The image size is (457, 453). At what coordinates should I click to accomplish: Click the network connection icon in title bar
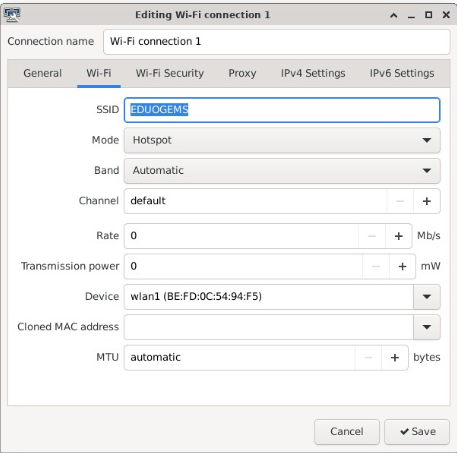point(12,14)
